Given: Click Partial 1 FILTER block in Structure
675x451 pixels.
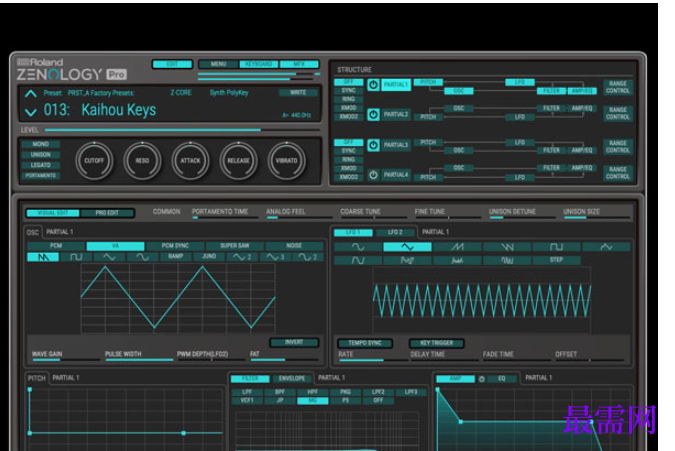Looking at the screenshot, I should (x=551, y=91).
